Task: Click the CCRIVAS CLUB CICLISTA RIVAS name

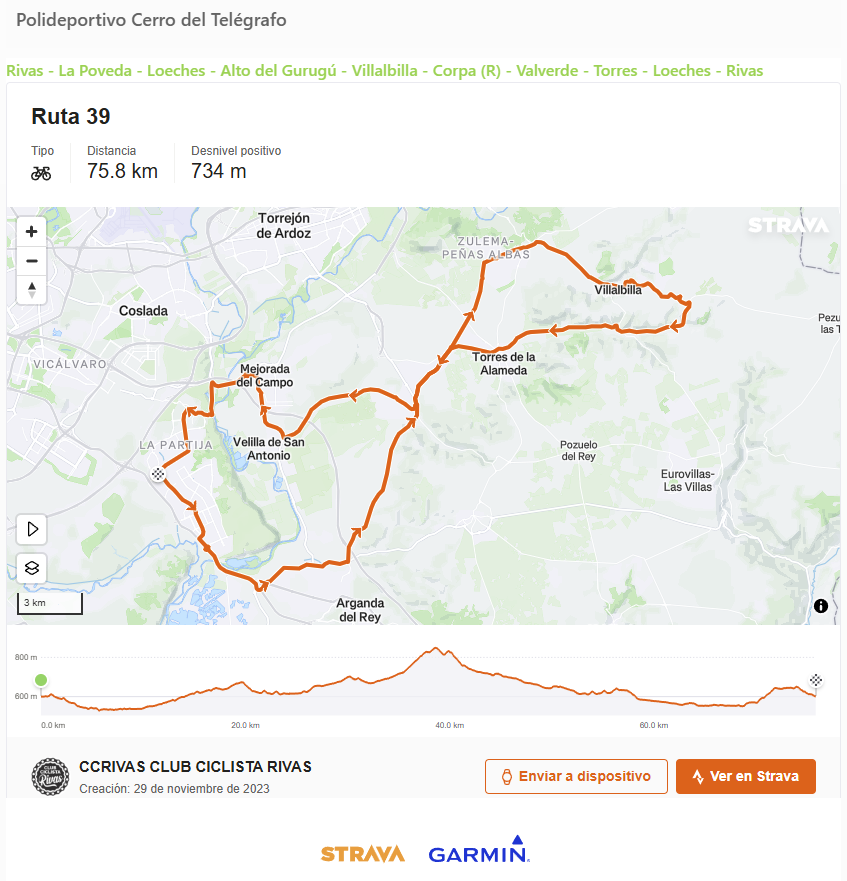Action: click(195, 767)
